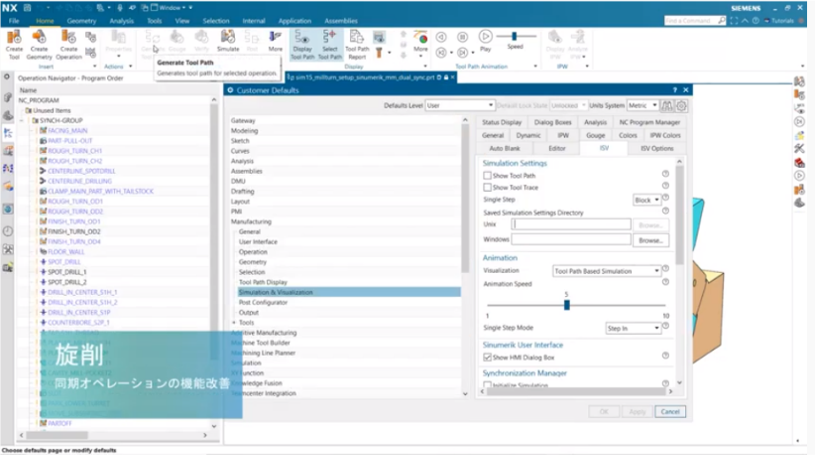Image resolution: width=815 pixels, height=455 pixels.
Task: Switch to the Gouge tab
Action: tap(595, 135)
